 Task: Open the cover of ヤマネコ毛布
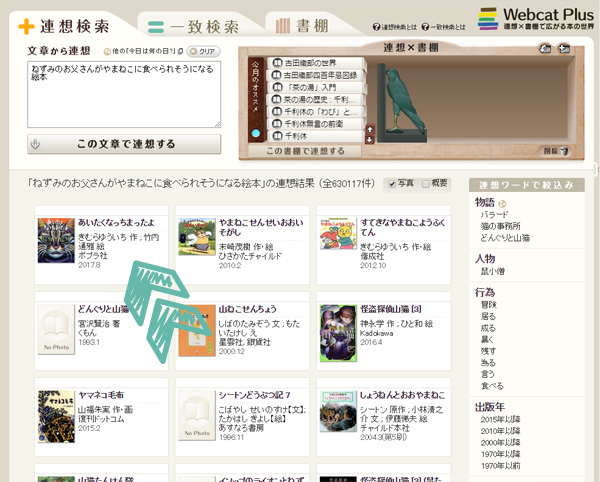[56, 417]
